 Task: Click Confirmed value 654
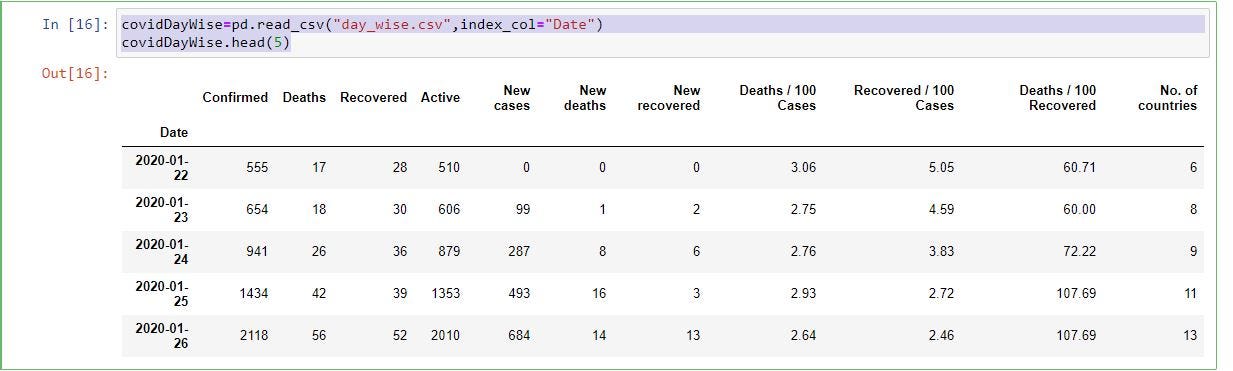point(257,210)
